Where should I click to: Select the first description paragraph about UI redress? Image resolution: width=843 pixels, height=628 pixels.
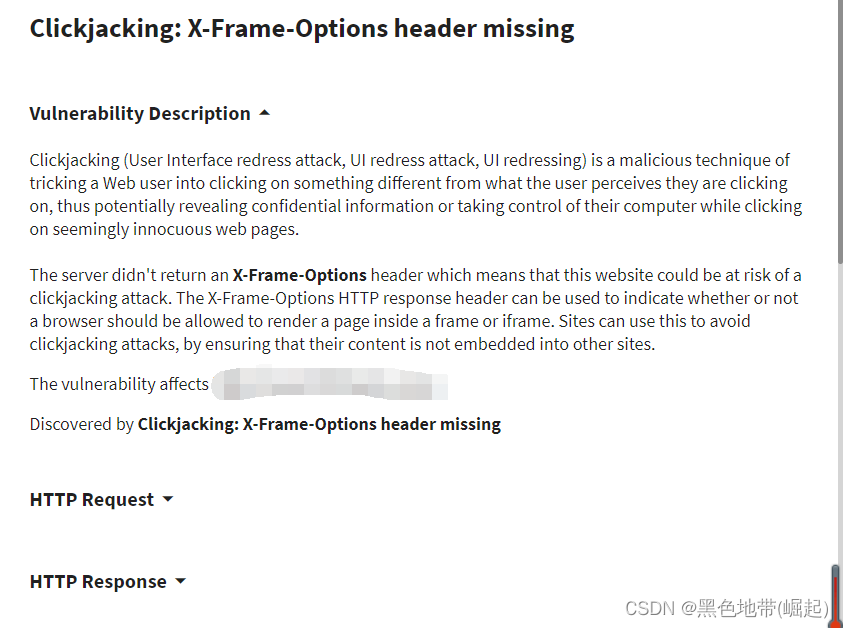[400, 194]
